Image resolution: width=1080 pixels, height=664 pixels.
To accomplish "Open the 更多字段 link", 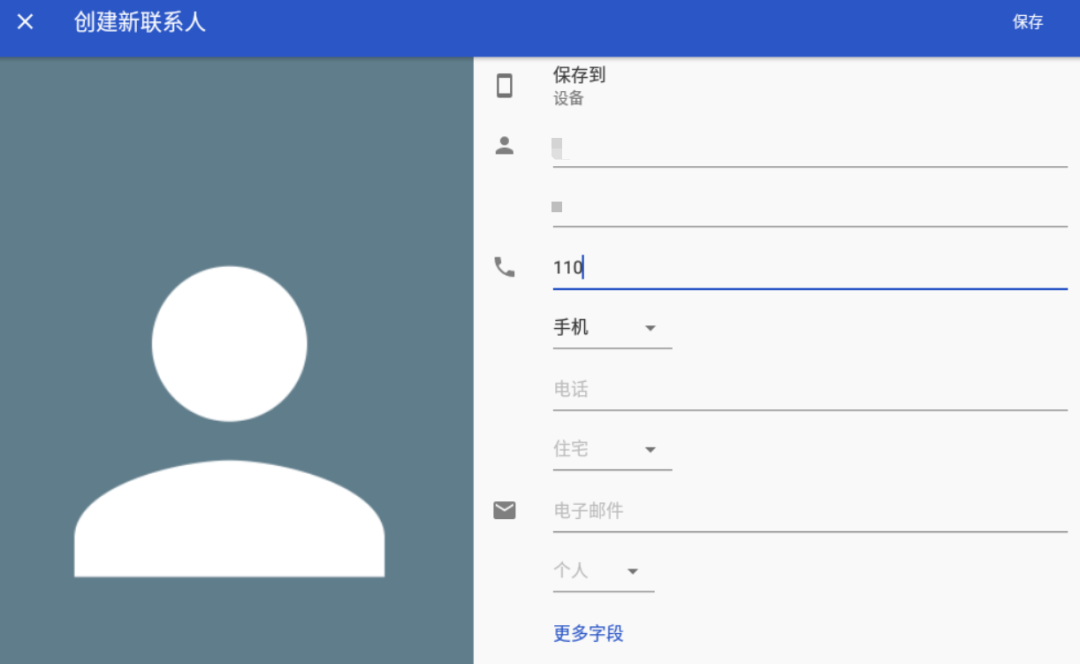I will point(588,633).
